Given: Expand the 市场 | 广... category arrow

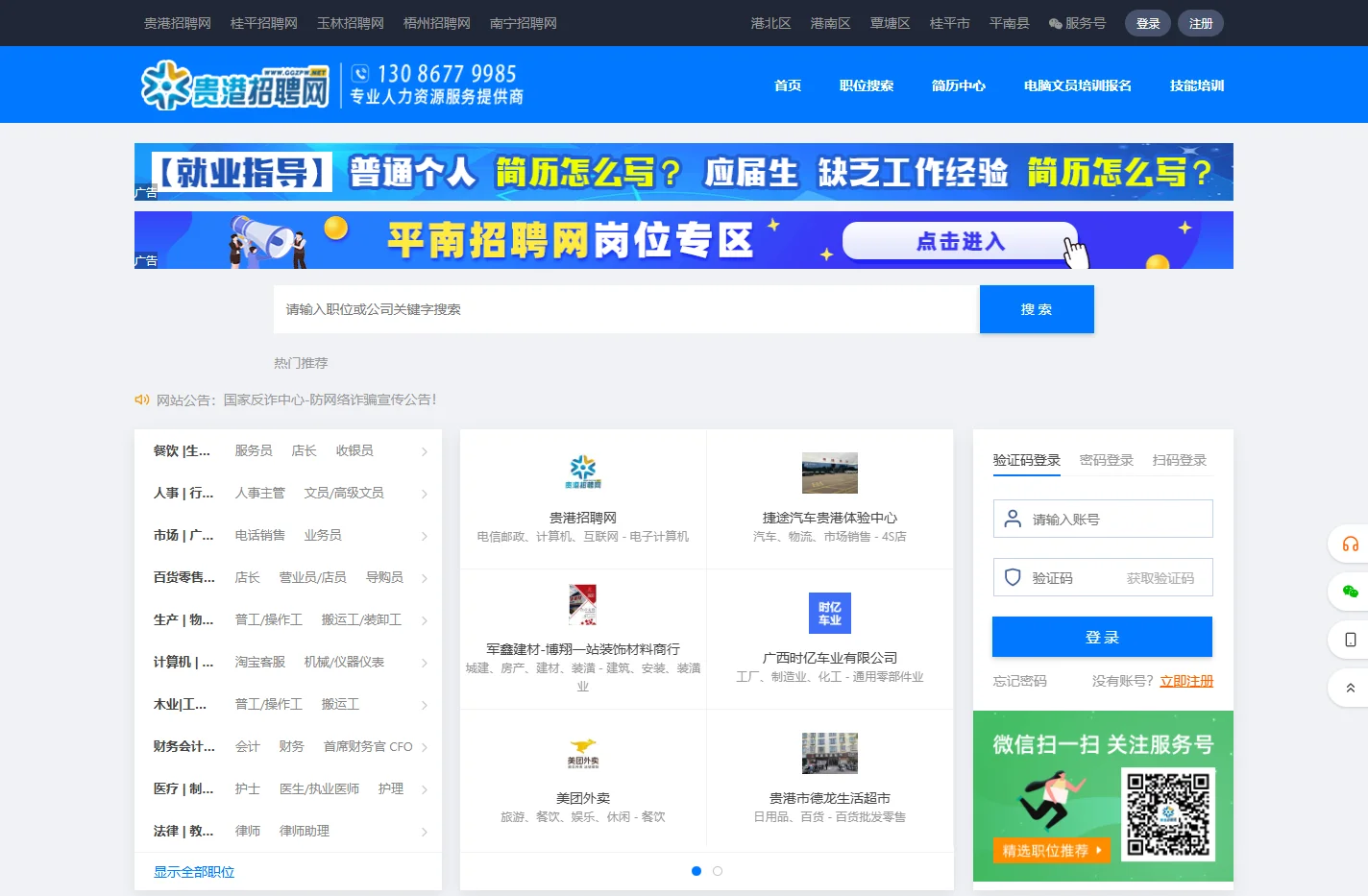Looking at the screenshot, I should pyautogui.click(x=425, y=536).
